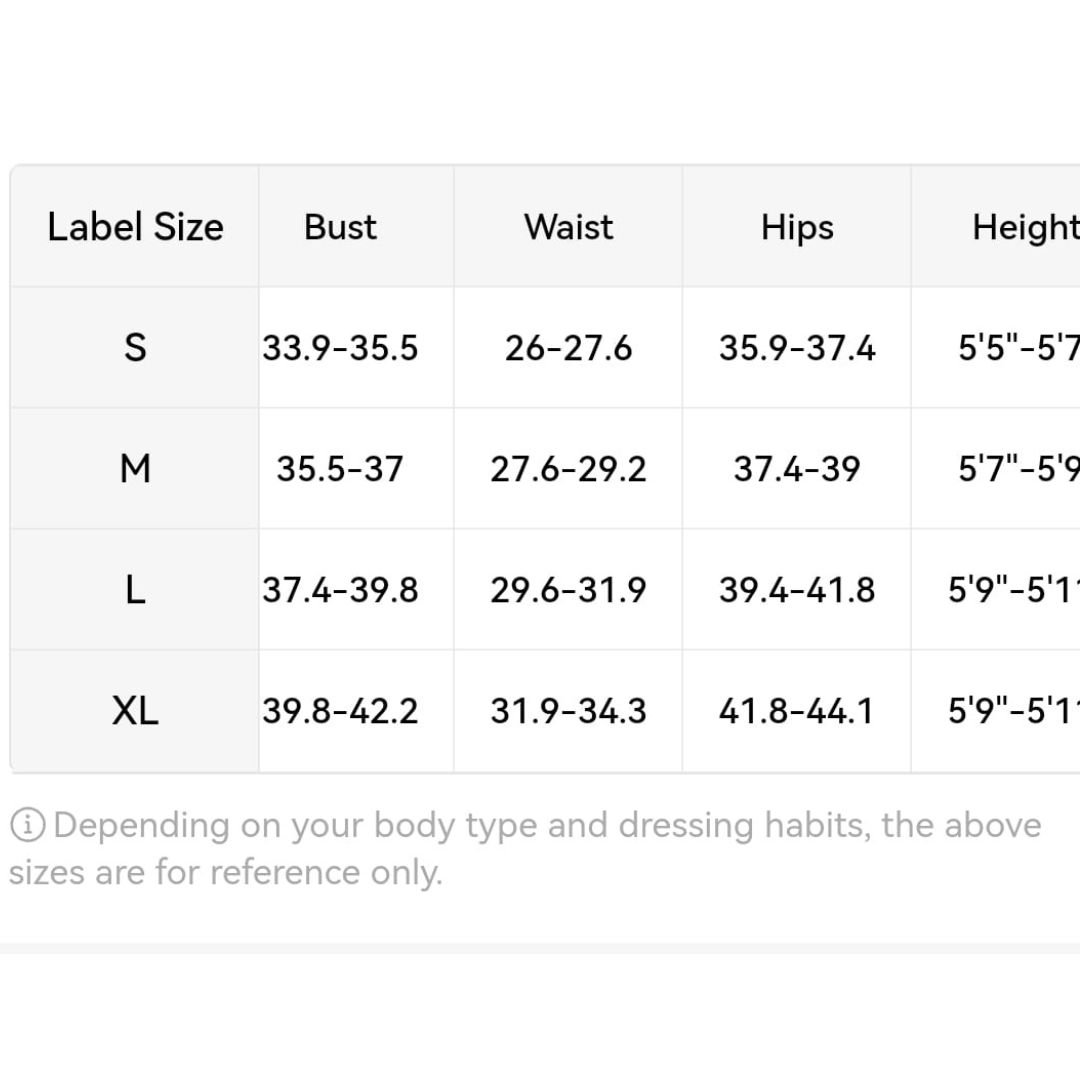The image size is (1080, 1080).
Task: Click the 31.9-34.3 waist cell
Action: (x=568, y=711)
